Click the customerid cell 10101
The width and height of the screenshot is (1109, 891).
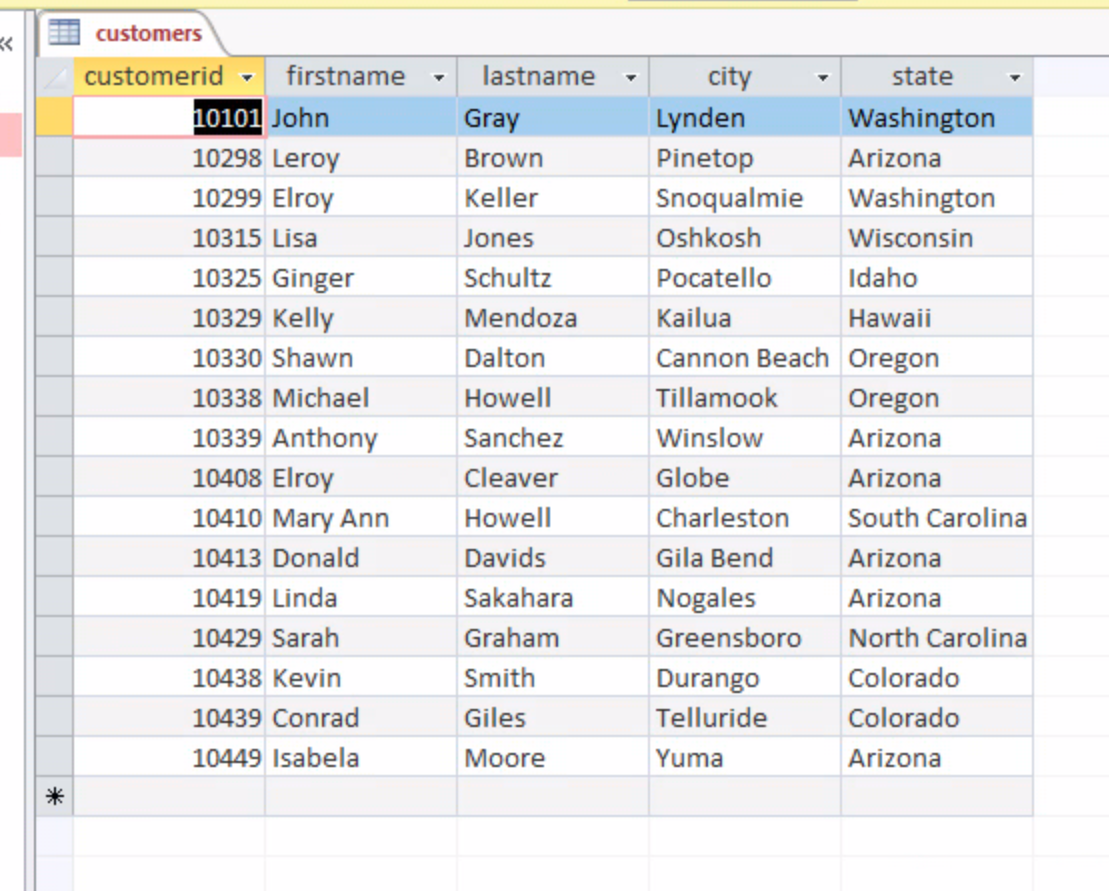[169, 117]
